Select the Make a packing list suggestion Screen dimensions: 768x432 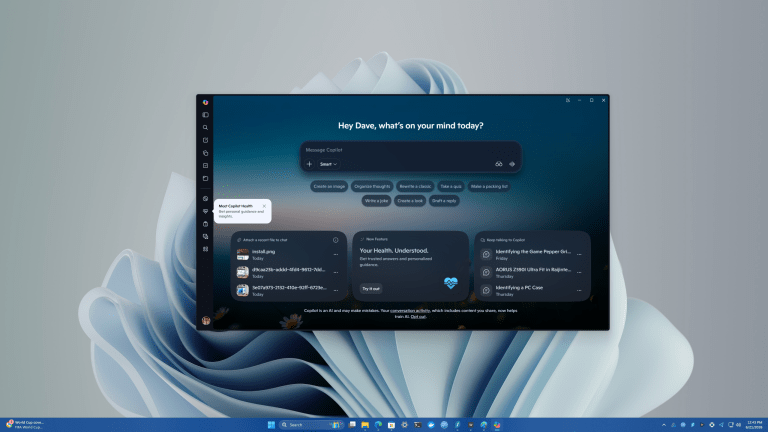tap(489, 186)
